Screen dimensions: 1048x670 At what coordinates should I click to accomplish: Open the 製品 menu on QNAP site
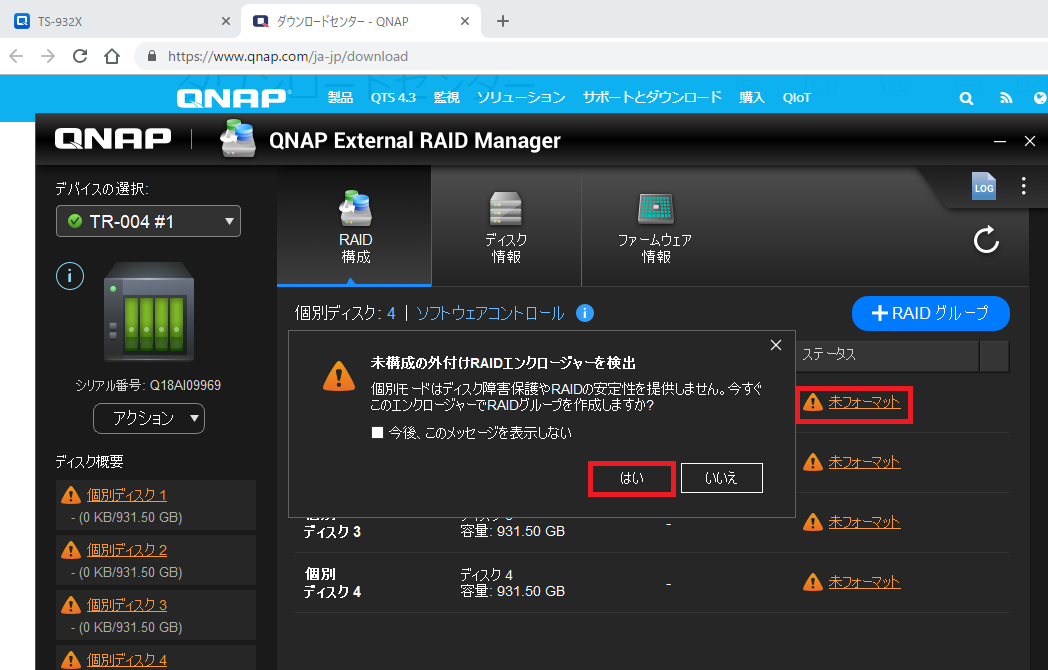(x=340, y=98)
